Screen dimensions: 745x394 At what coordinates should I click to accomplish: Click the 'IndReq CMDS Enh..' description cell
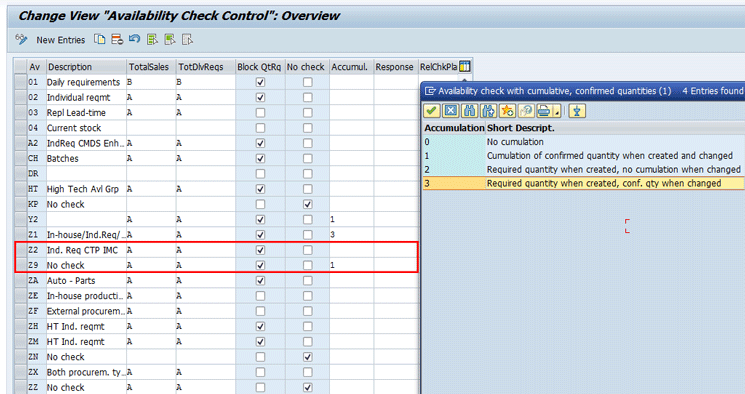click(x=86, y=143)
